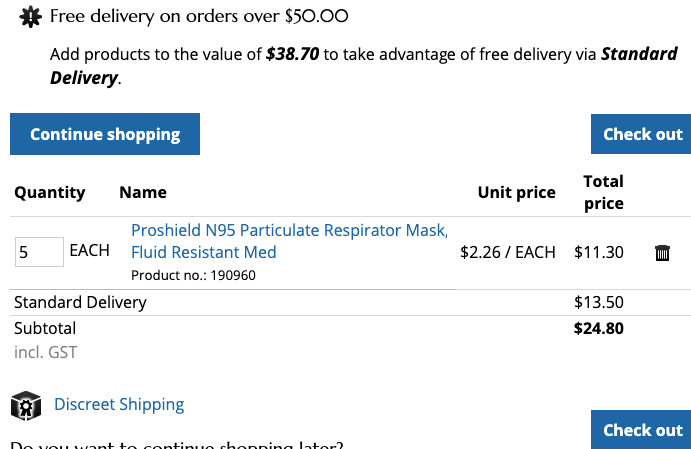The height and width of the screenshot is (449, 691).
Task: Click the bottom Check out button
Action: [641, 430]
